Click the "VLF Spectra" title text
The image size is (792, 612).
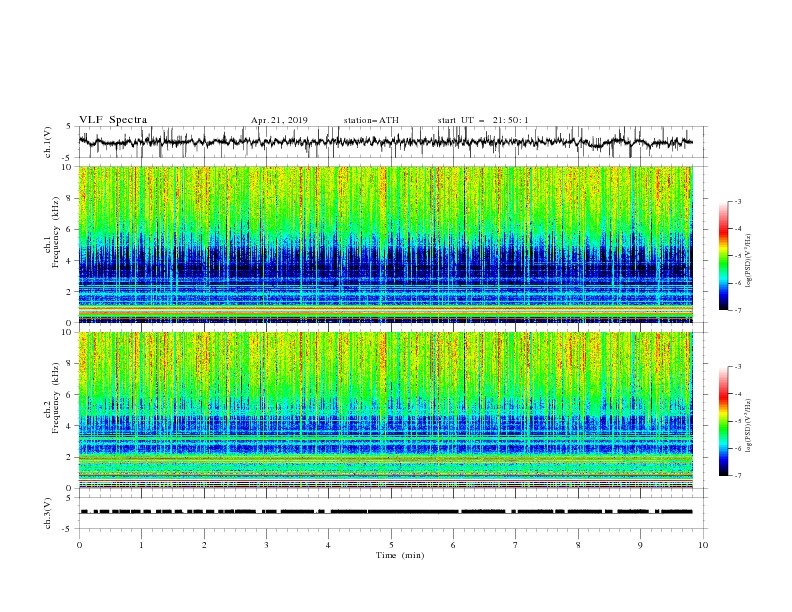113,120
